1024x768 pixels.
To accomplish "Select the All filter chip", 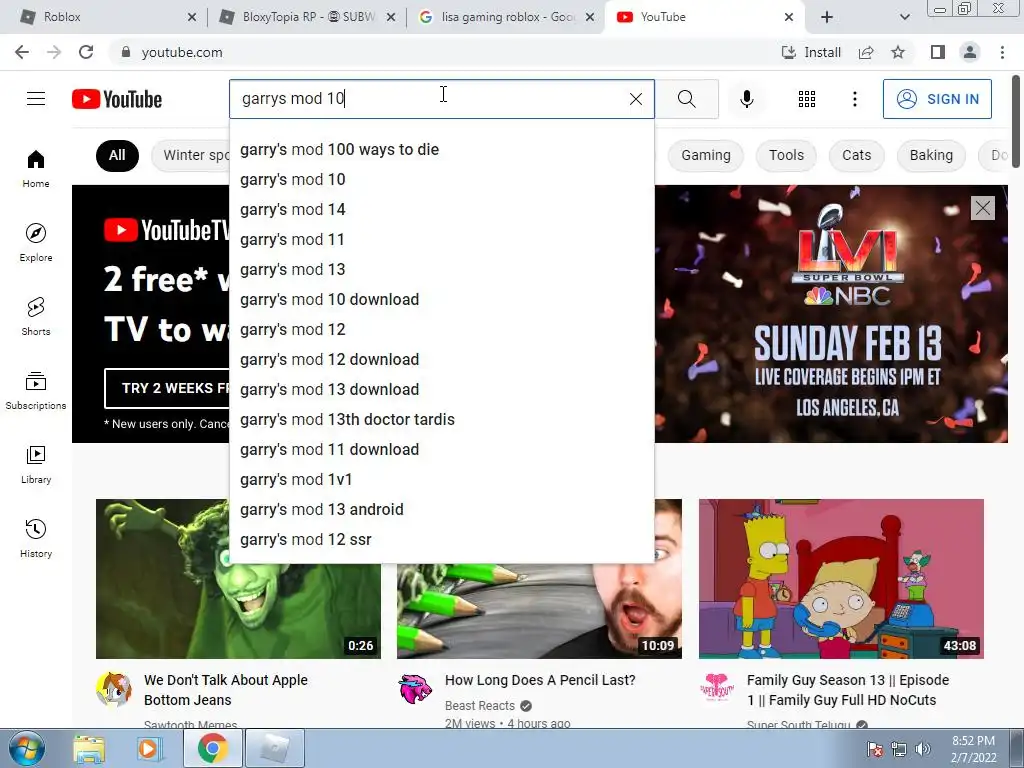I will click(x=117, y=155).
